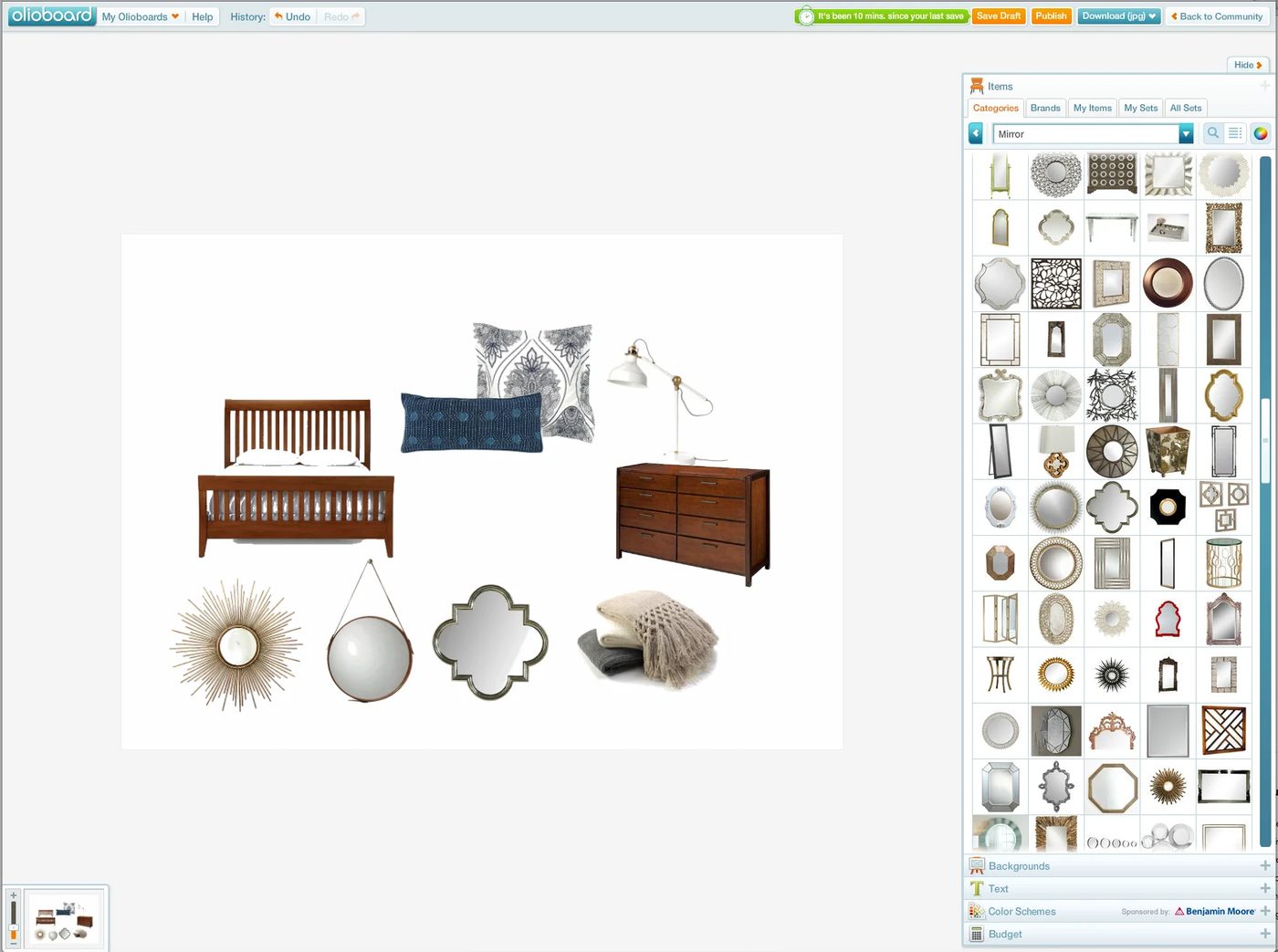Click the last-save timer clock icon
This screenshot has width=1278, height=952.
coord(805,16)
